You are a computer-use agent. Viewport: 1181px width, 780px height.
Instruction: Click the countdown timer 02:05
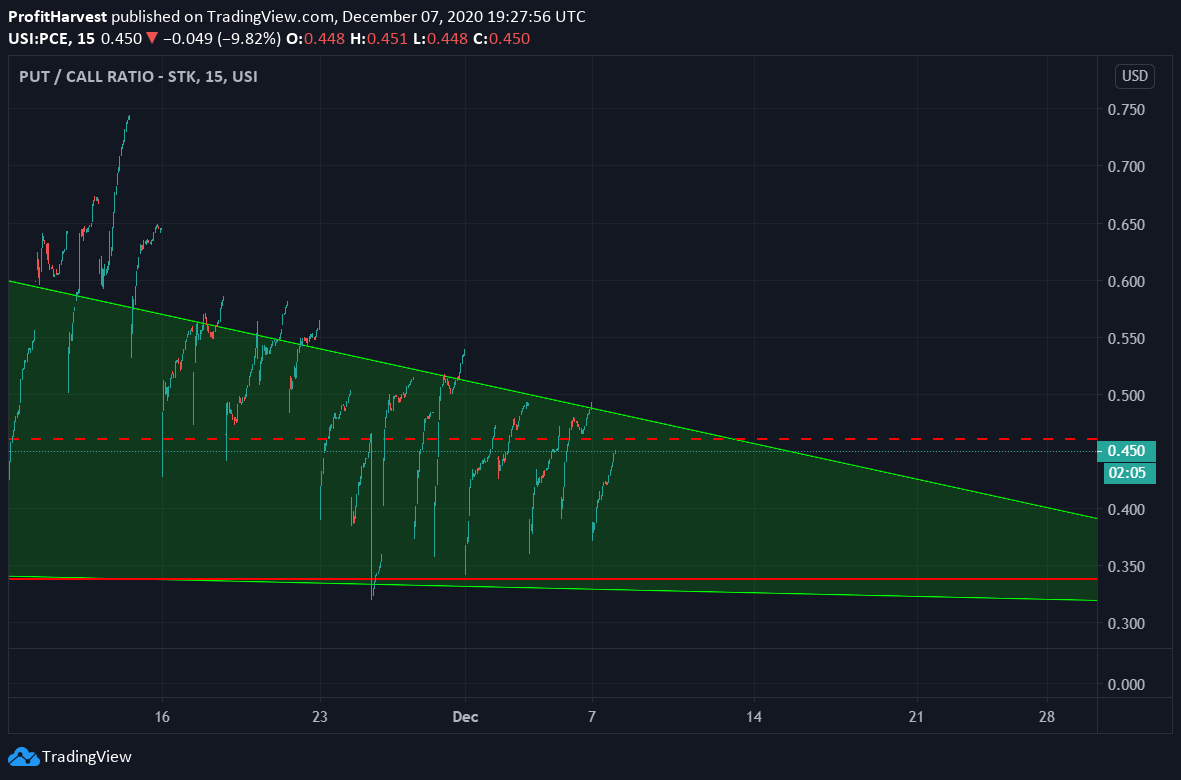point(1130,473)
